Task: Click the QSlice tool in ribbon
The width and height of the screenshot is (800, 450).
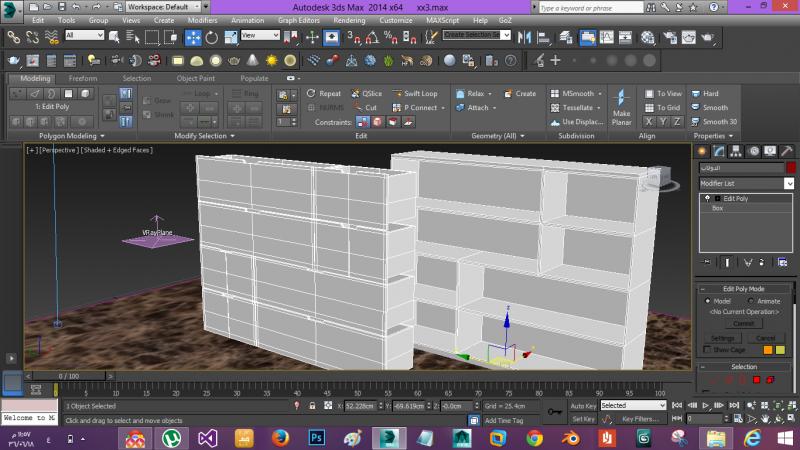Action: tap(365, 93)
